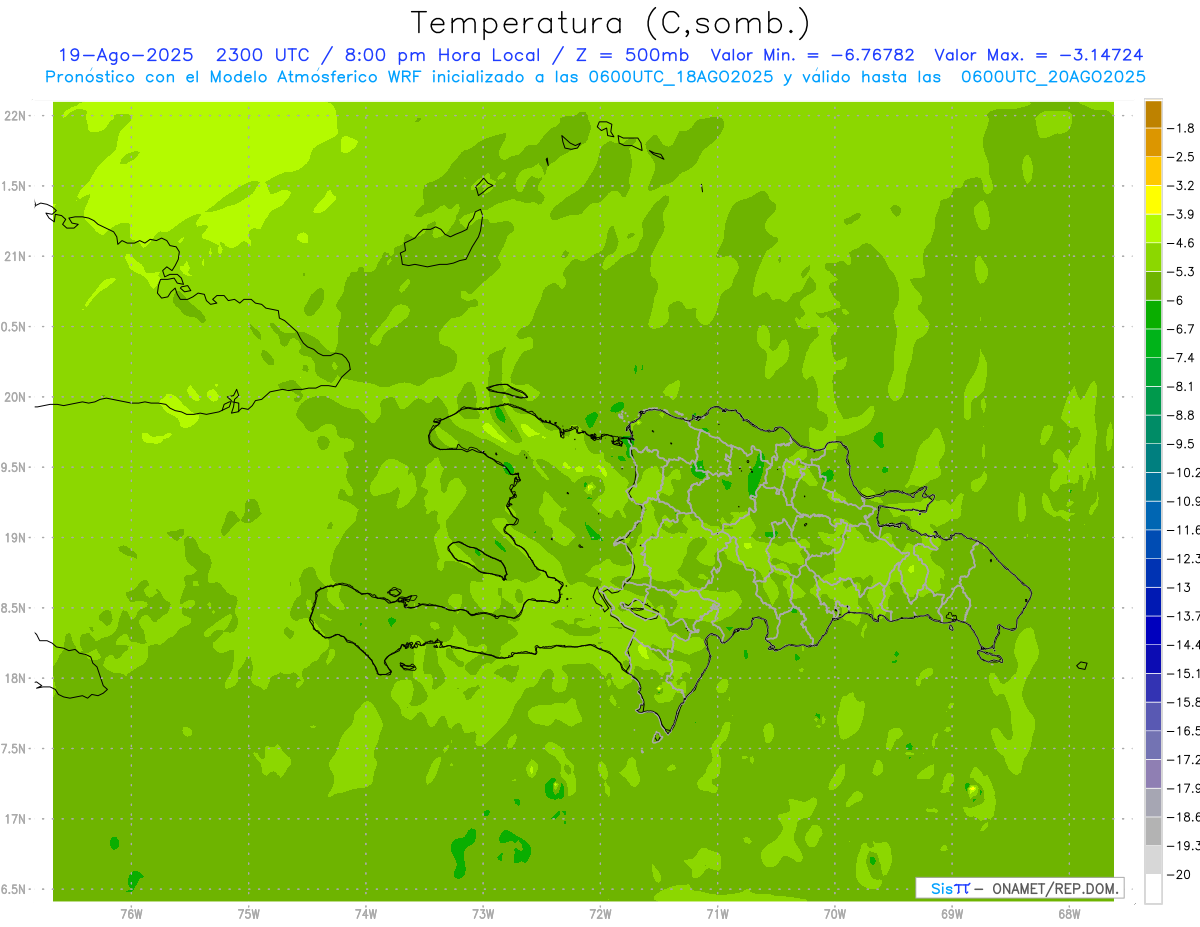Image resolution: width=1200 pixels, height=927 pixels.
Task: Click the '19N' latitude label
Action: 16,538
